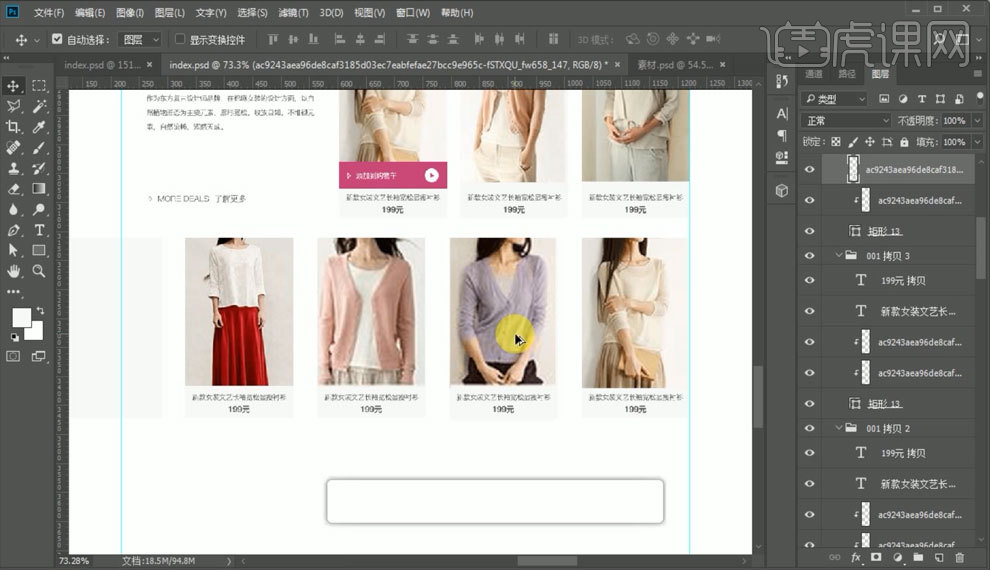This screenshot has width=990, height=570.
Task: Switch to the 路径 panel tab
Action: coord(847,74)
